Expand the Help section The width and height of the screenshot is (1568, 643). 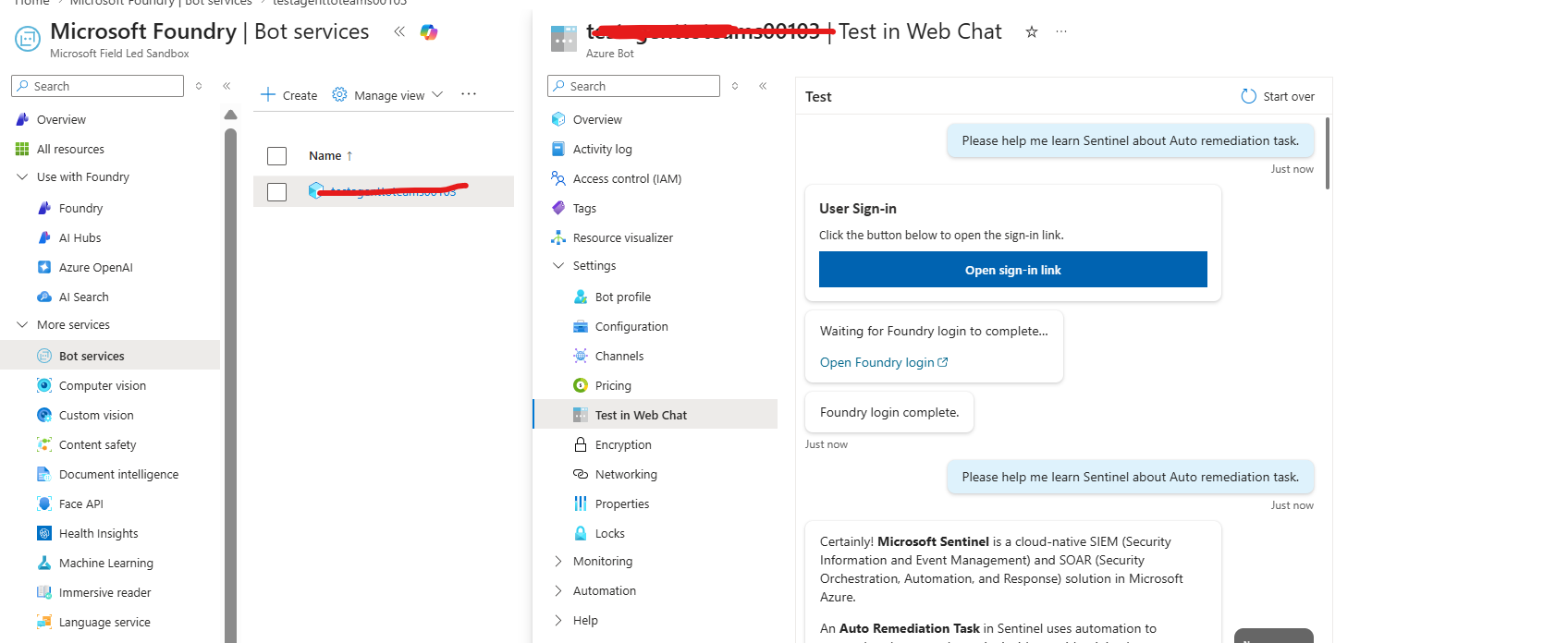click(558, 620)
